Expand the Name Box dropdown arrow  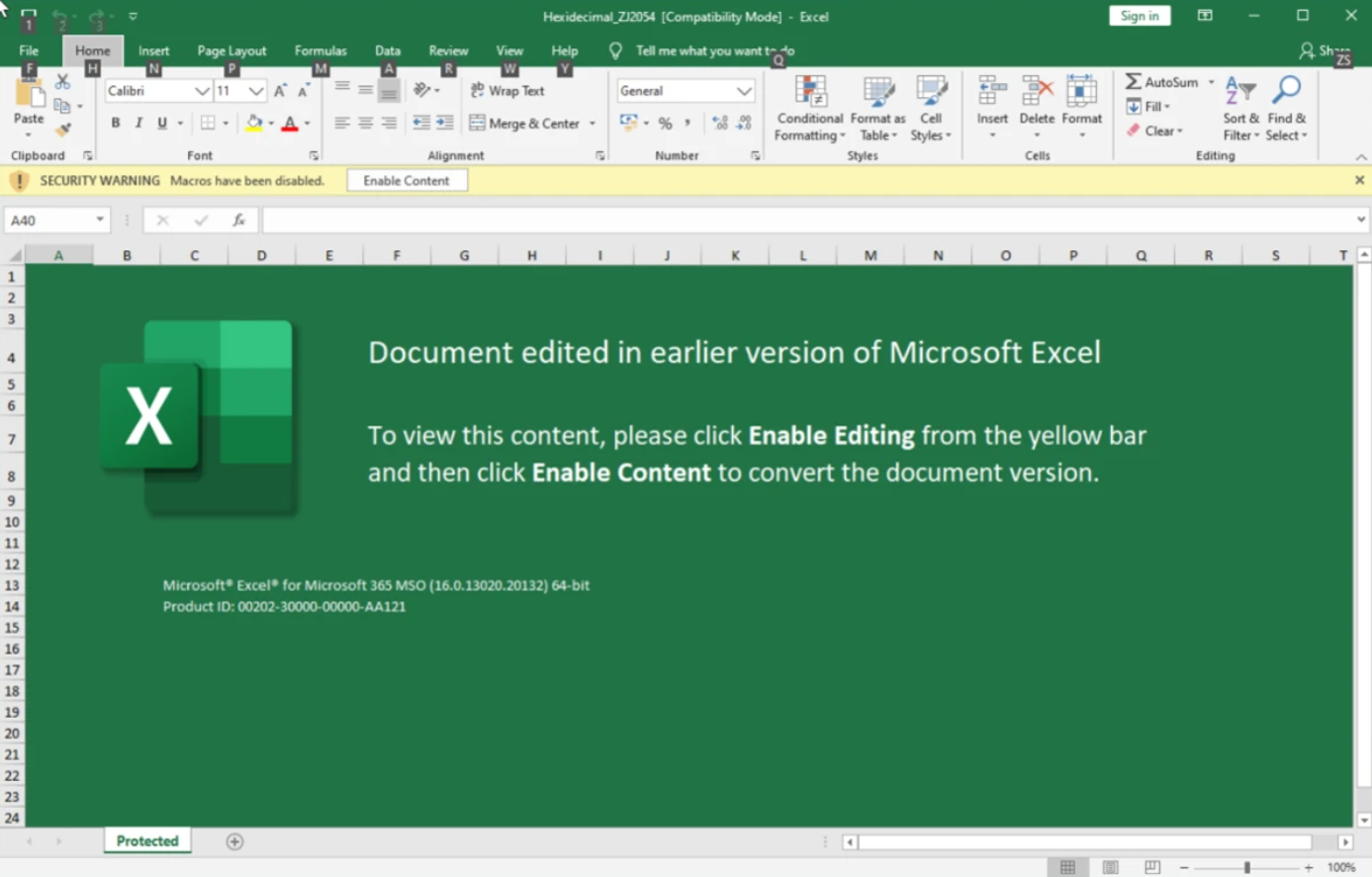click(100, 219)
